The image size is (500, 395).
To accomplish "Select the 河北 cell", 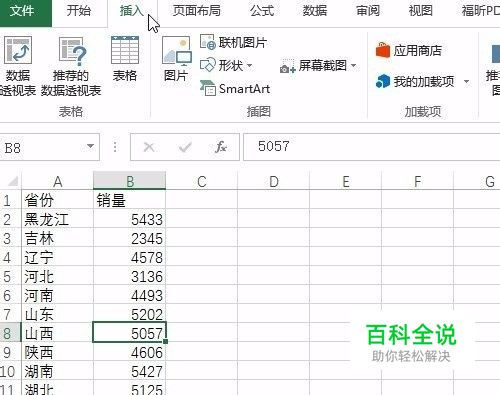I will [57, 276].
